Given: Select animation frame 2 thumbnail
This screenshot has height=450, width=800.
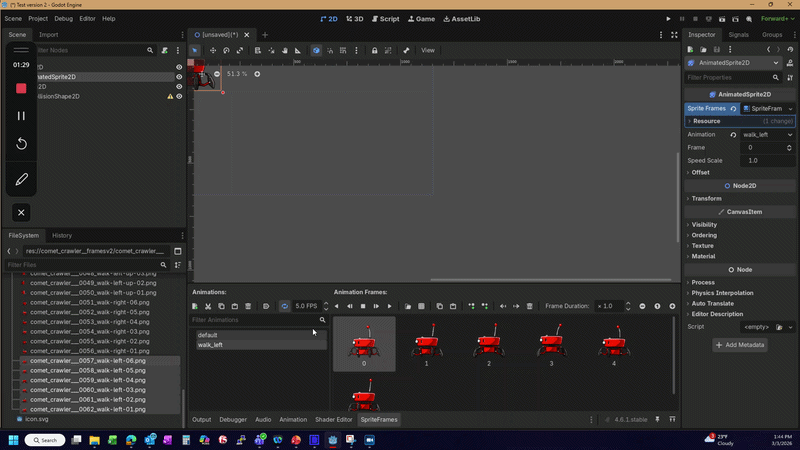Looking at the screenshot, I should (x=489, y=345).
